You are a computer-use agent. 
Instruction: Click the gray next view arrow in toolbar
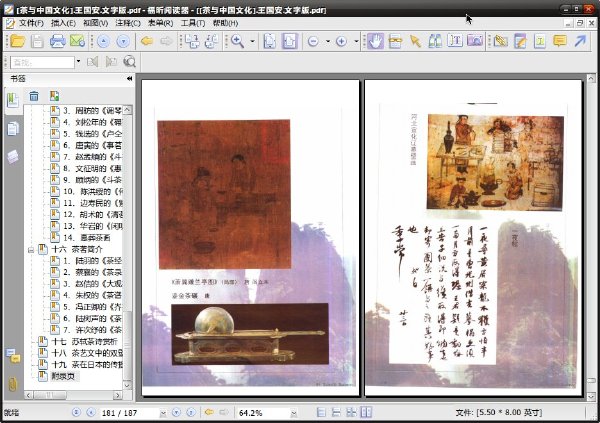point(166,41)
